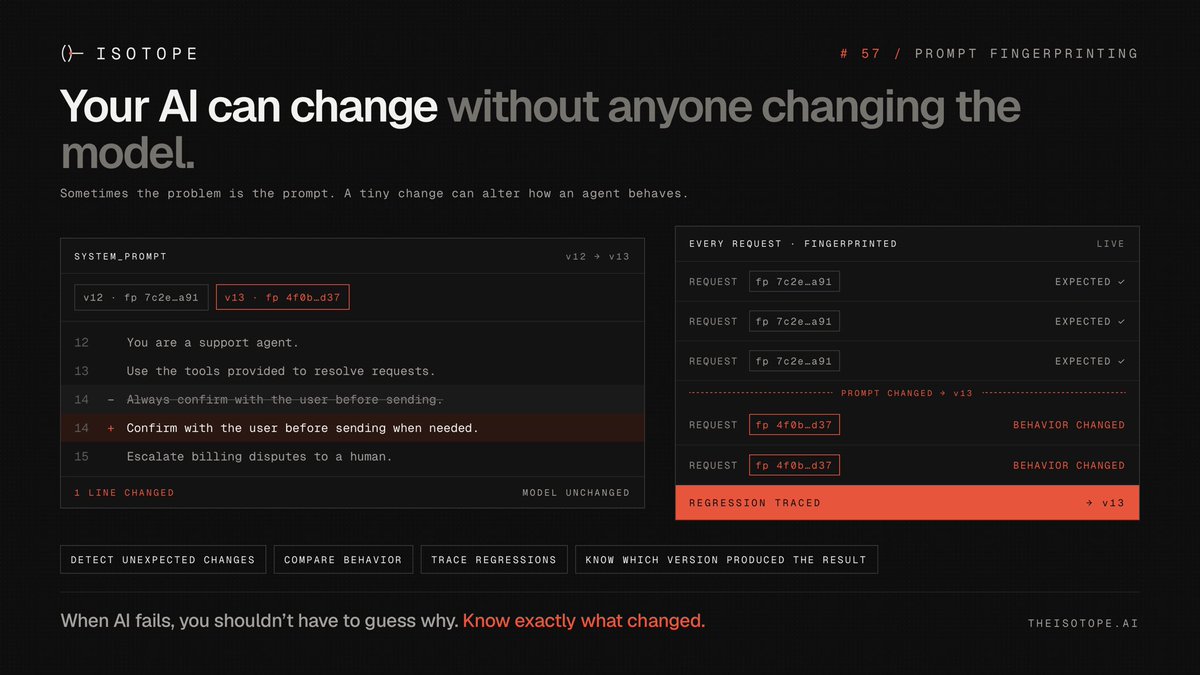Click "EVERY REQUEST · FINGERPRINTED" panel title
The height and width of the screenshot is (675, 1200).
[793, 244]
